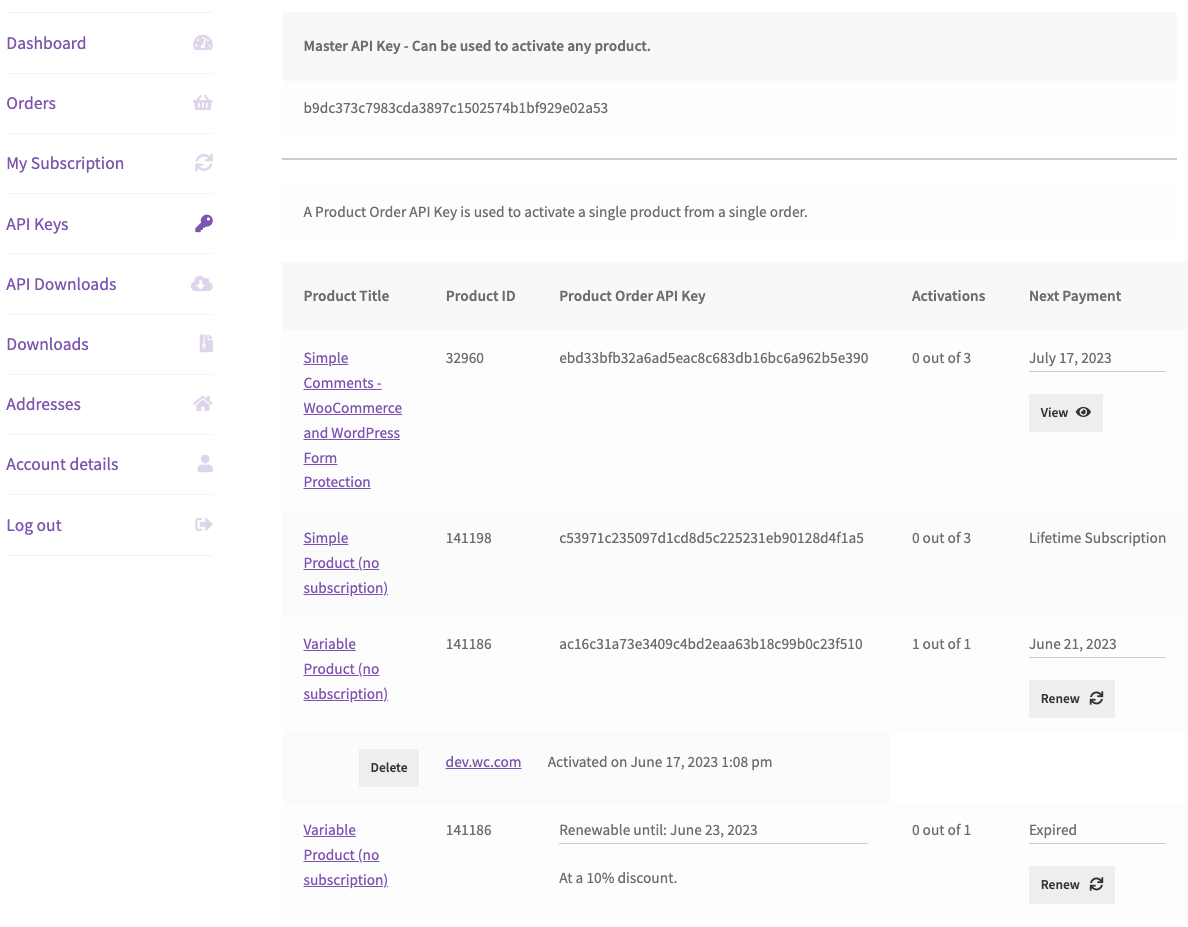The height and width of the screenshot is (927, 1188).
Task: Renew the Expired Variable Product
Action: click(x=1071, y=885)
